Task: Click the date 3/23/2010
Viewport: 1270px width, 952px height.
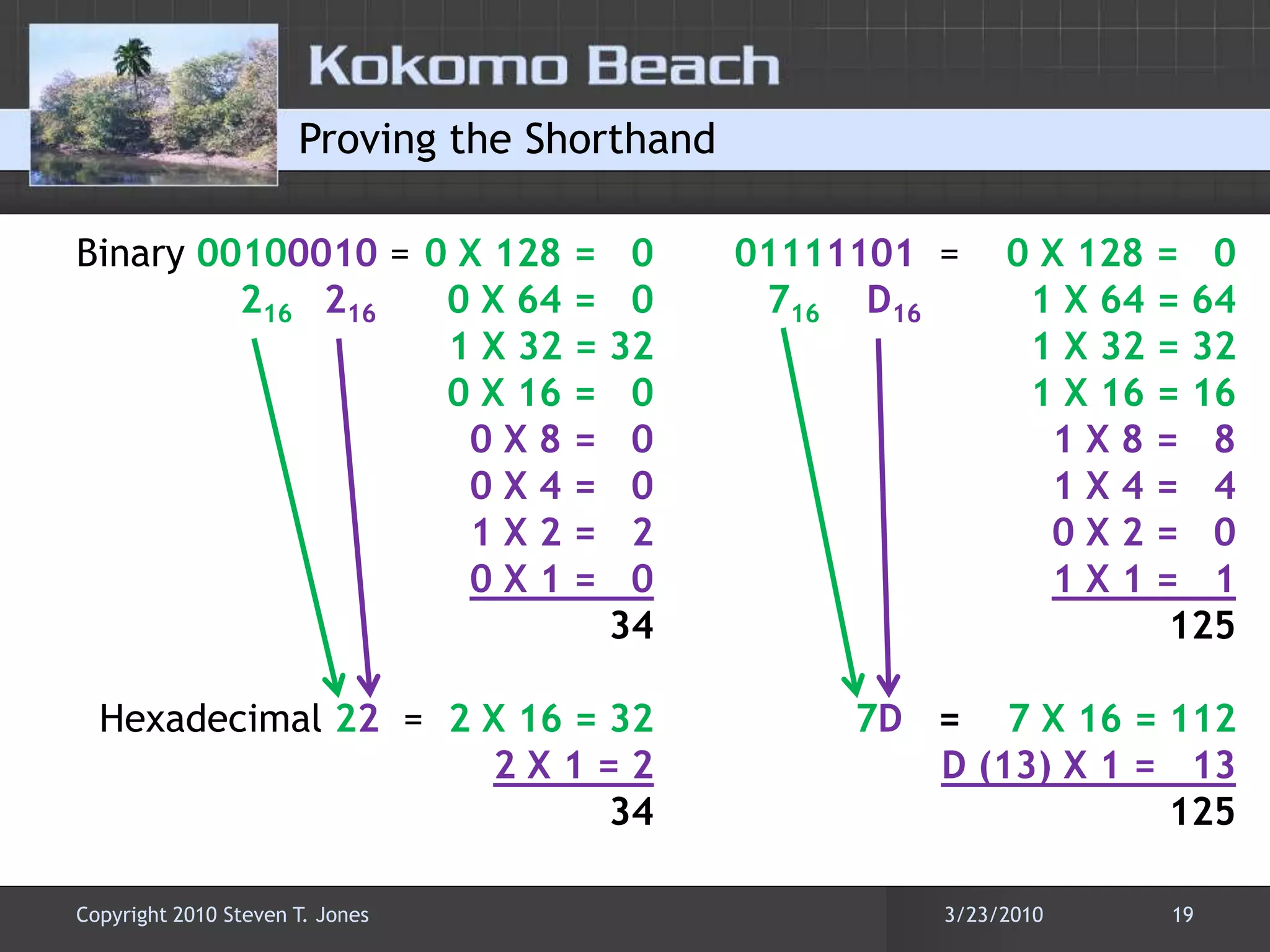Action: (x=993, y=915)
